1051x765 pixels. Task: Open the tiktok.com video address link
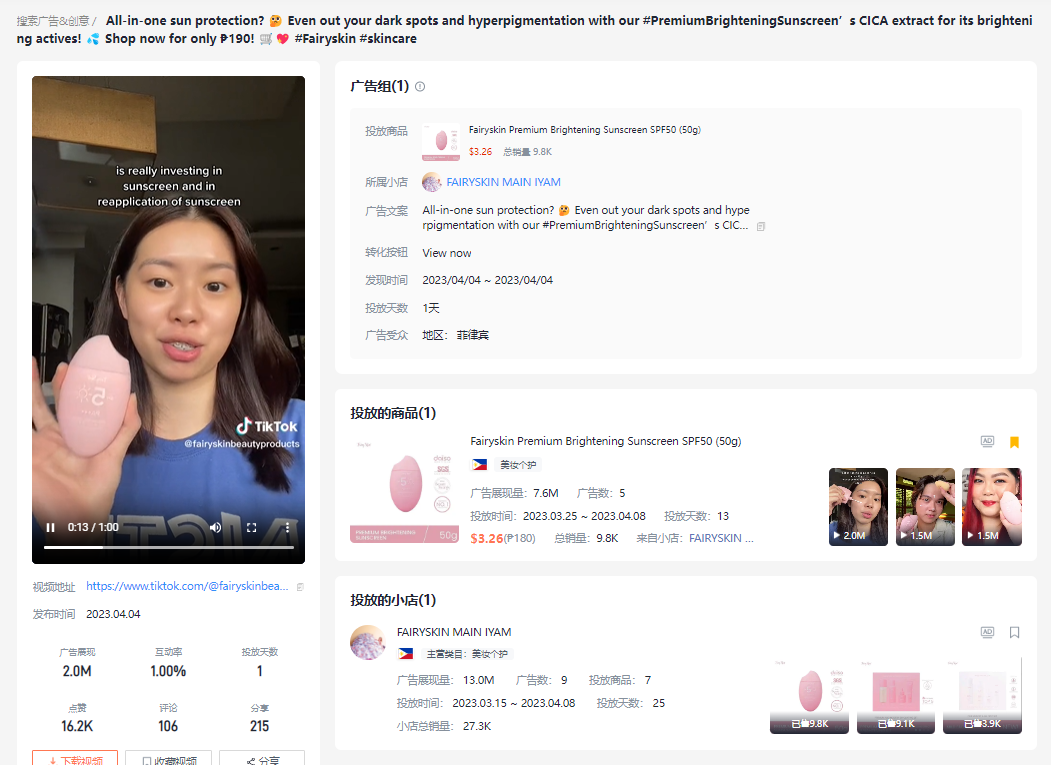tap(187, 587)
